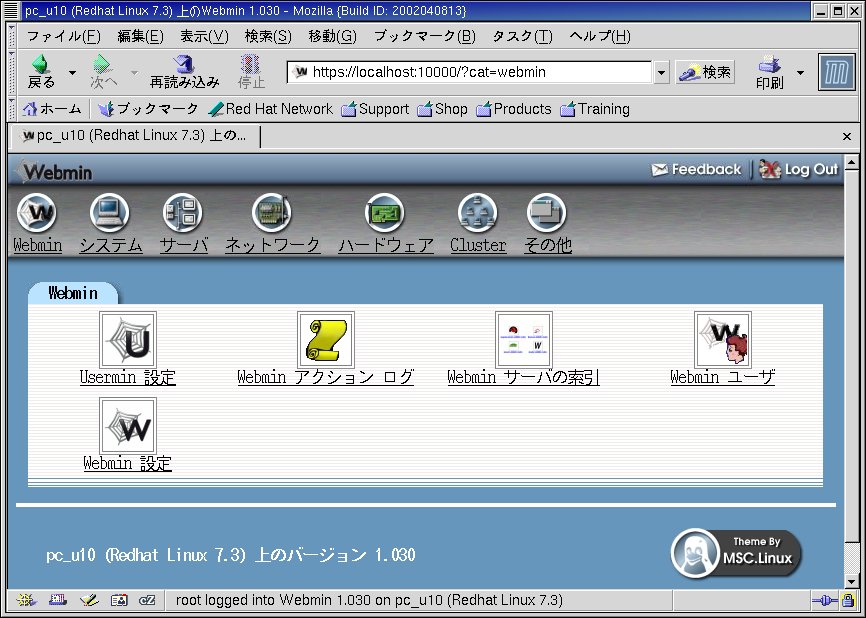Open the システム category icon

(110, 213)
